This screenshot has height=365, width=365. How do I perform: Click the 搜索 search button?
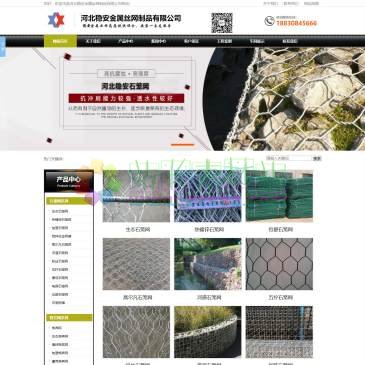coord(317,158)
